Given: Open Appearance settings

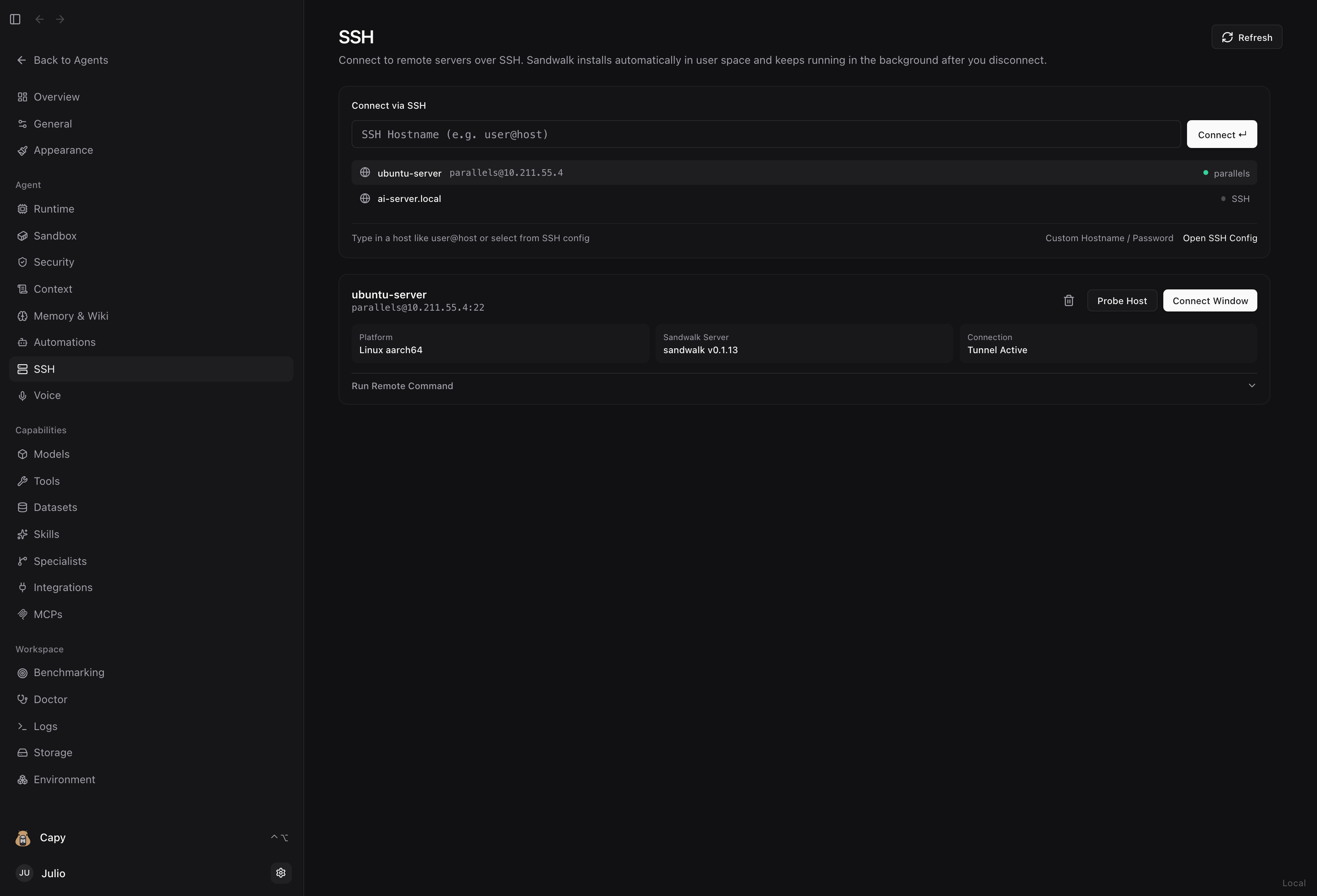Looking at the screenshot, I should [151, 150].
